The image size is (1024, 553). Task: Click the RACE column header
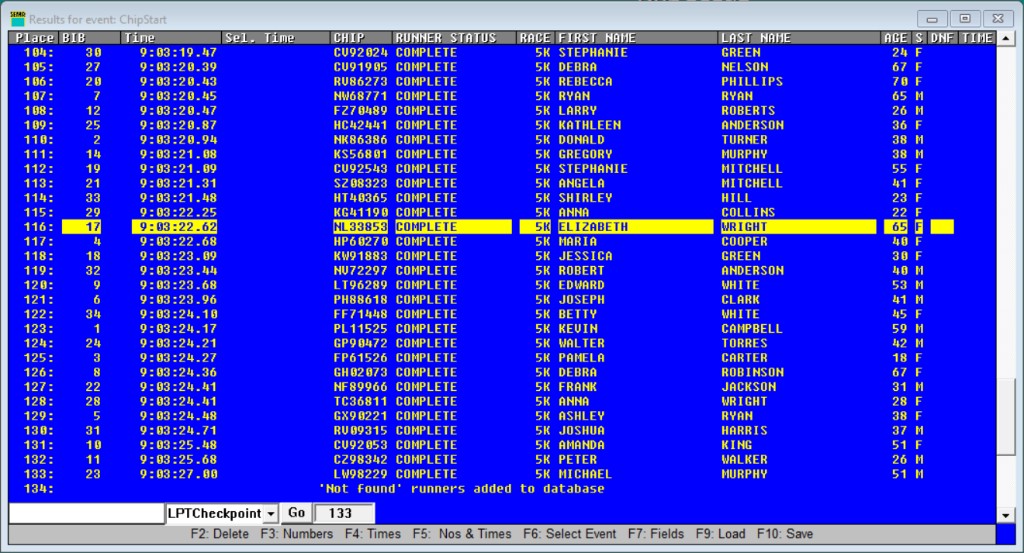point(535,38)
